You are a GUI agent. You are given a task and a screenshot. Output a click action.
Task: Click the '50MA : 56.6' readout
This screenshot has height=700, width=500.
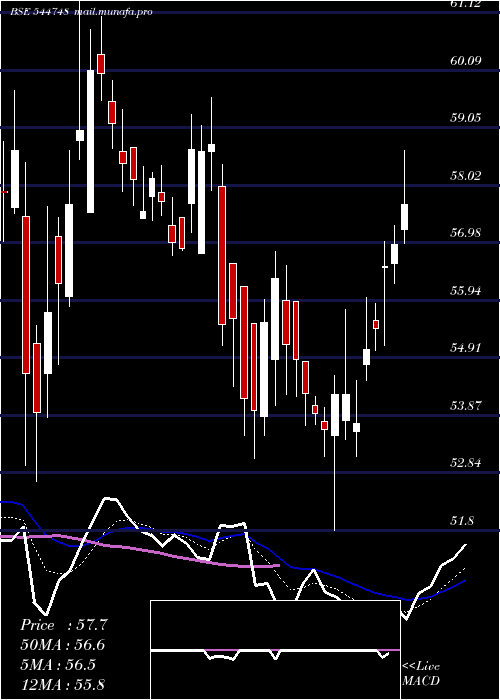point(63,645)
